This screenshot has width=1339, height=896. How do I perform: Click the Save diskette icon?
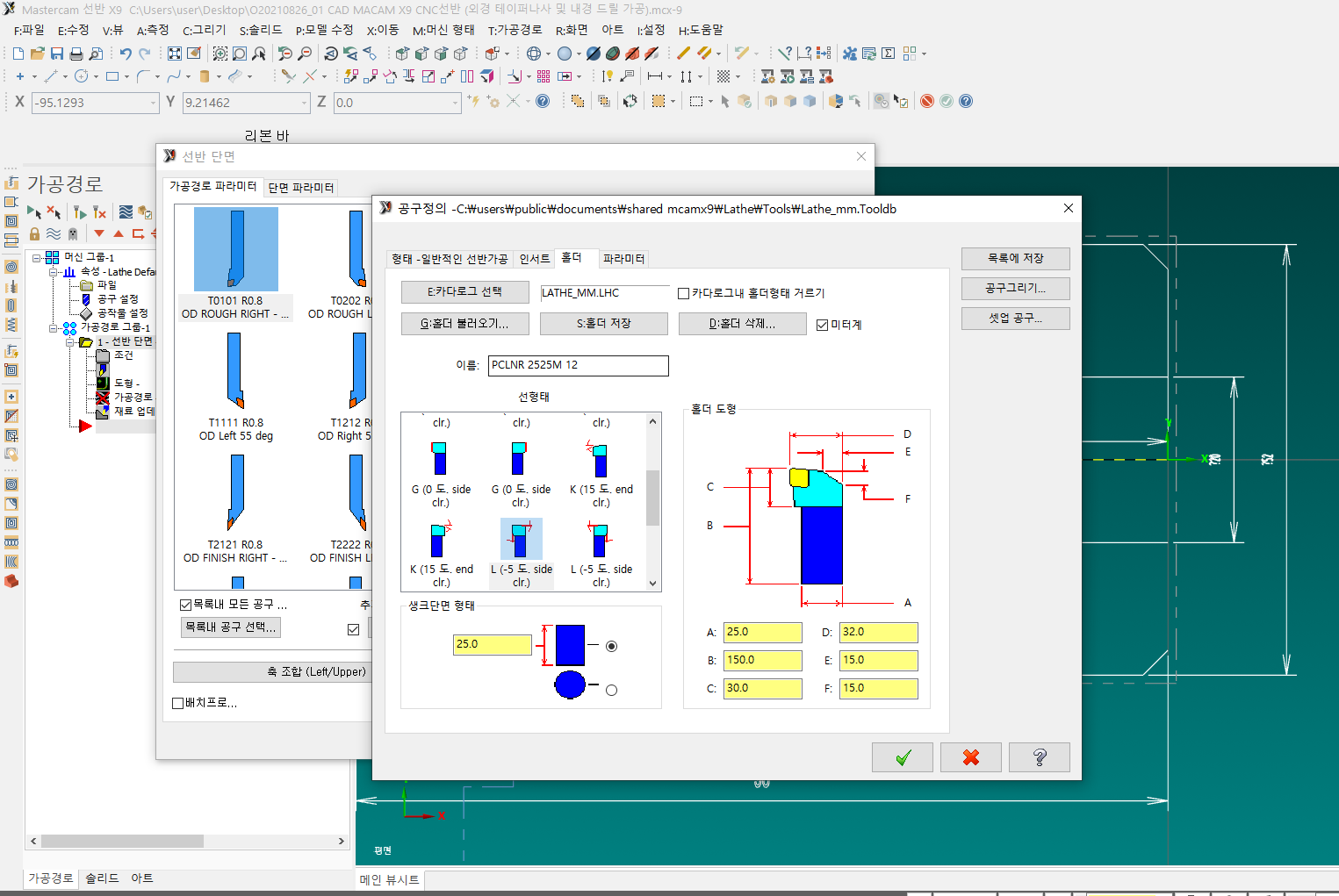(57, 54)
